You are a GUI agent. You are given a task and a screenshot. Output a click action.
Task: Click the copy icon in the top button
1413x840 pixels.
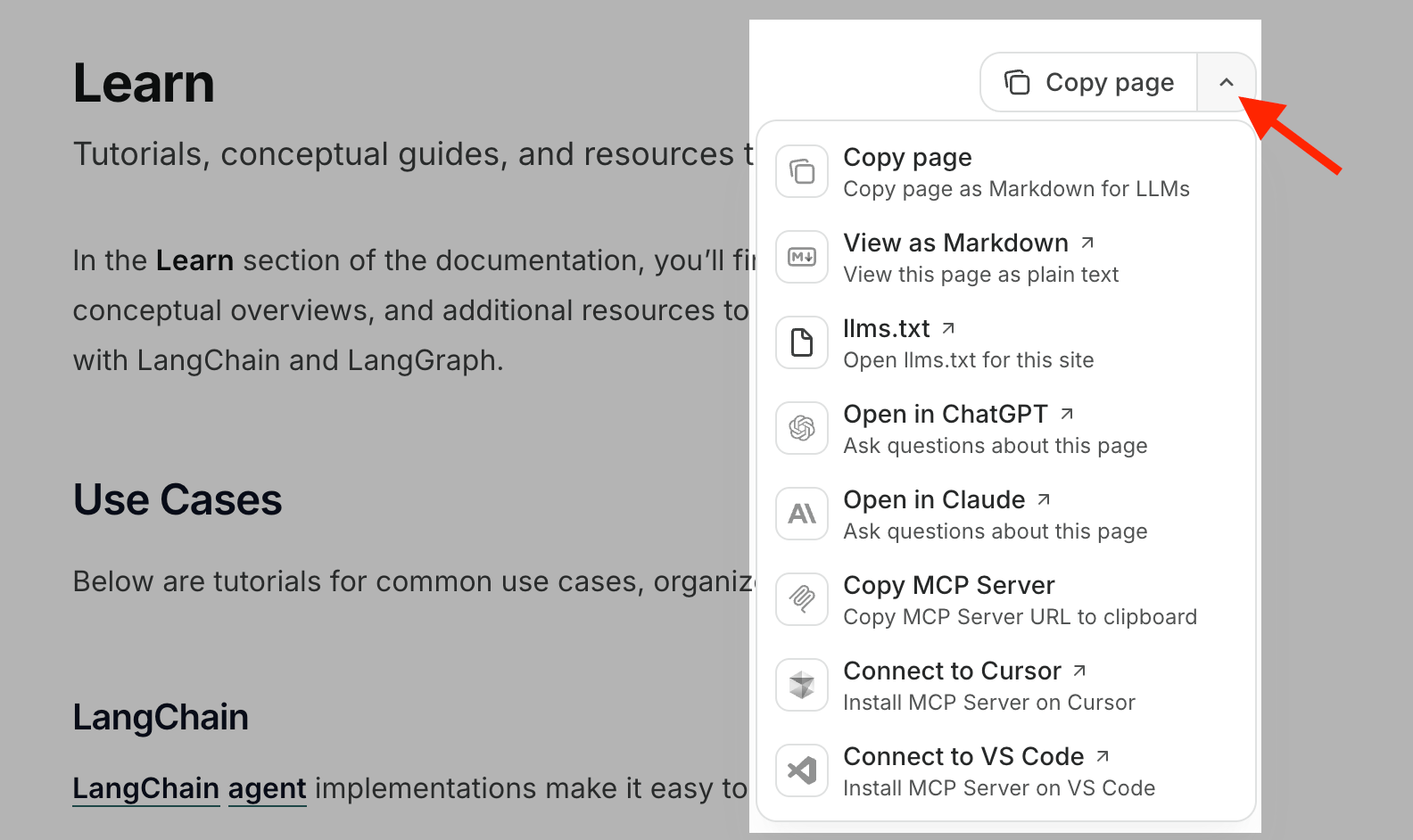point(1017,82)
